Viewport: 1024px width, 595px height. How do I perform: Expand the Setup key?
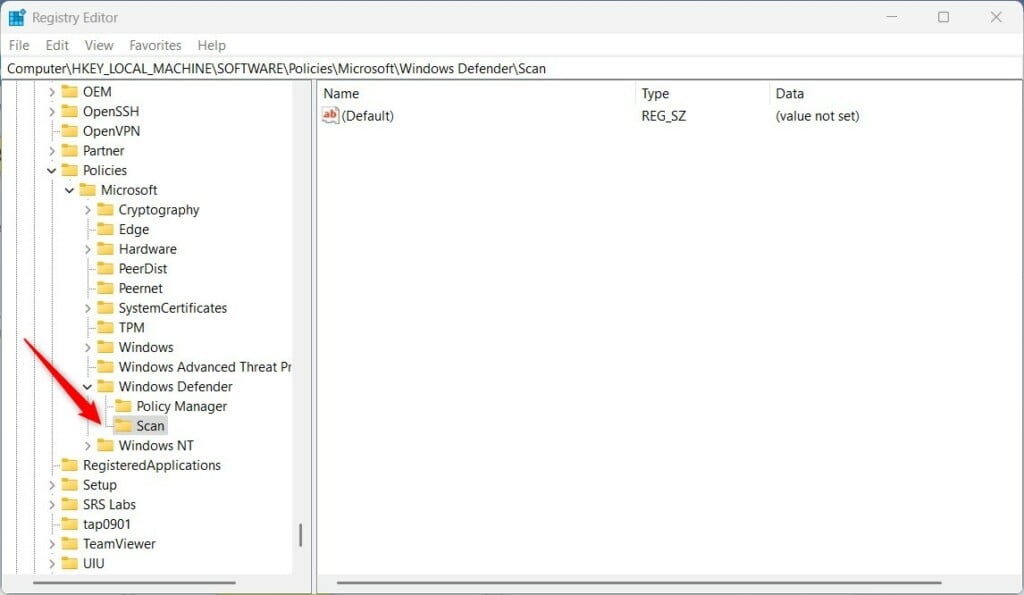52,485
